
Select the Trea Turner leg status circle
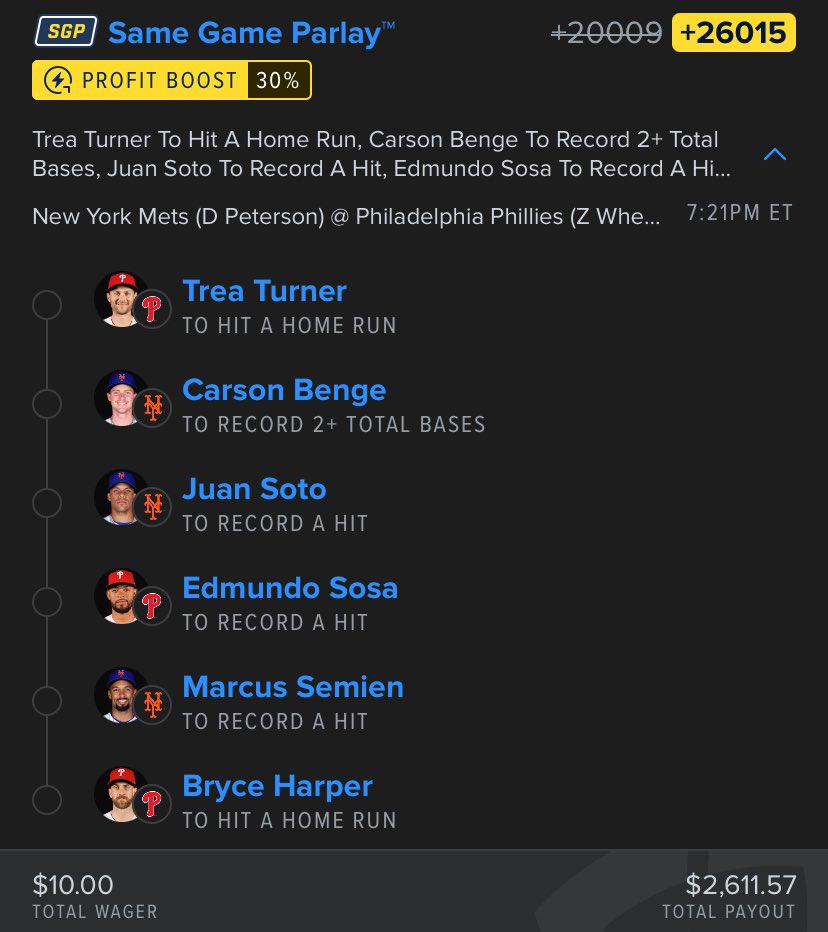point(47,305)
